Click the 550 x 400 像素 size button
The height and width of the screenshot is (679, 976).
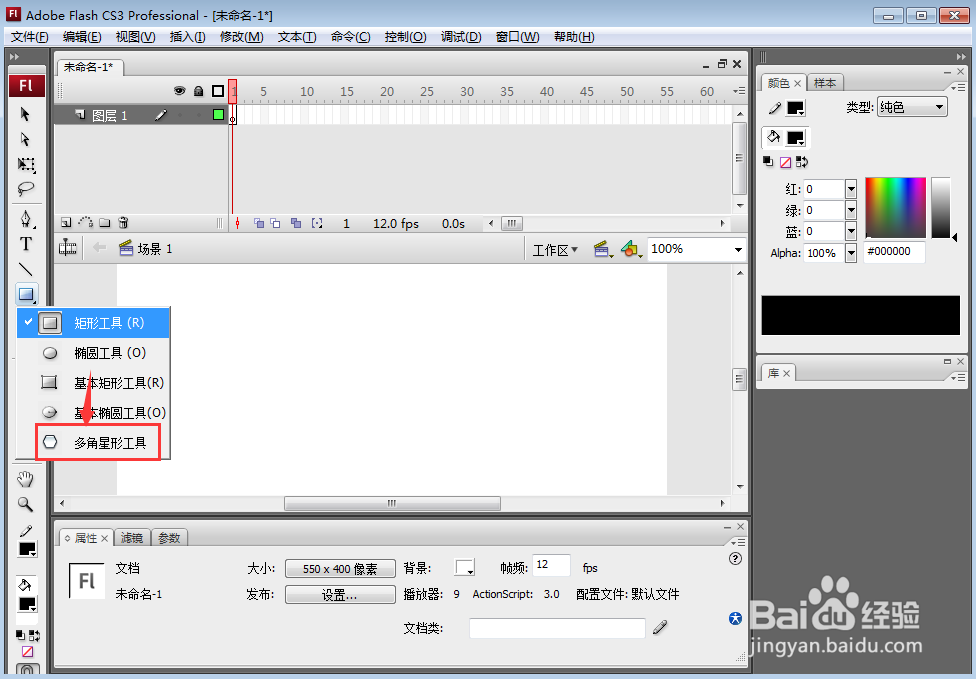point(340,569)
